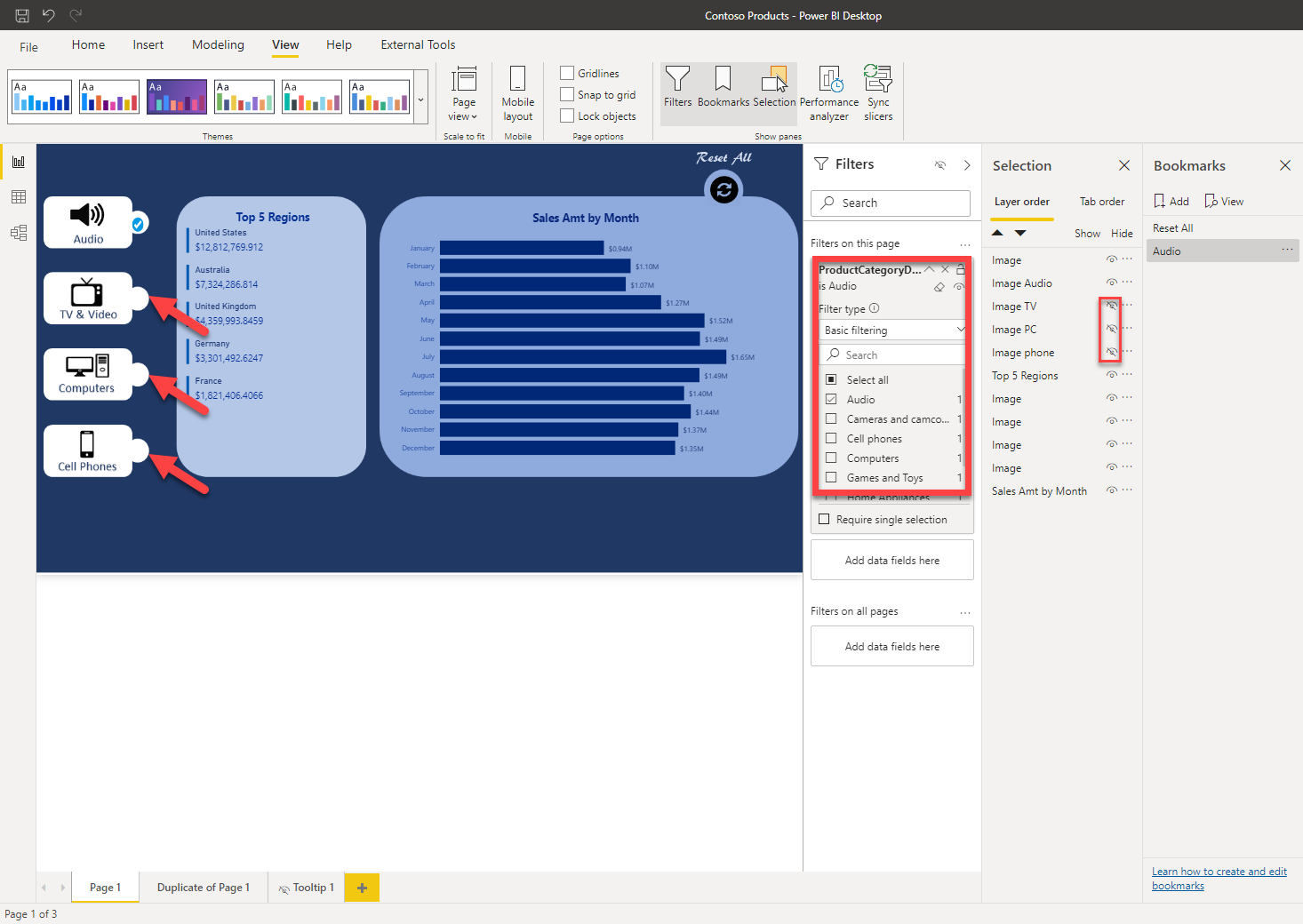This screenshot has height=924, width=1303.
Task: Toggle the Bookmarks pane button
Action: 723,87
